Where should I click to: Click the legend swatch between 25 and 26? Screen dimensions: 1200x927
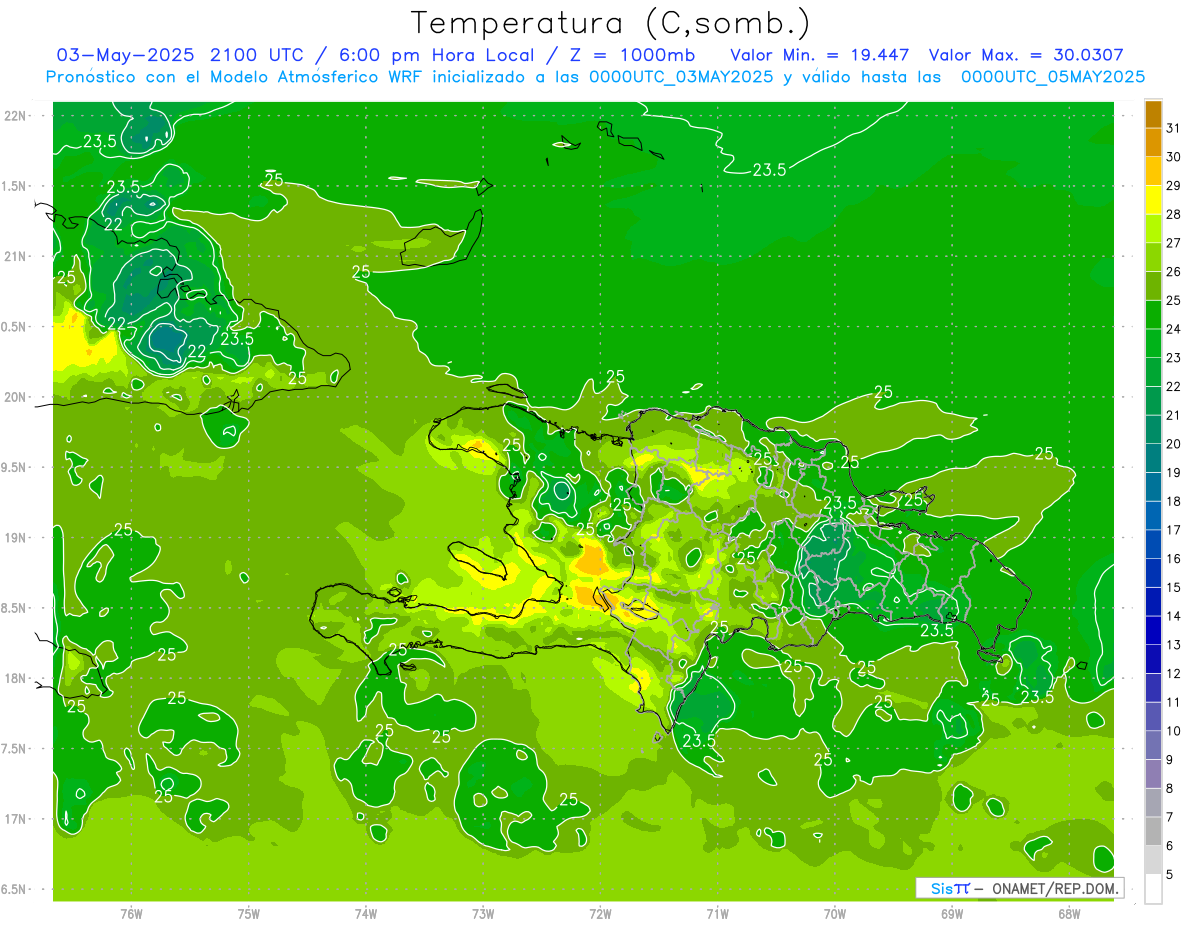click(x=1153, y=286)
